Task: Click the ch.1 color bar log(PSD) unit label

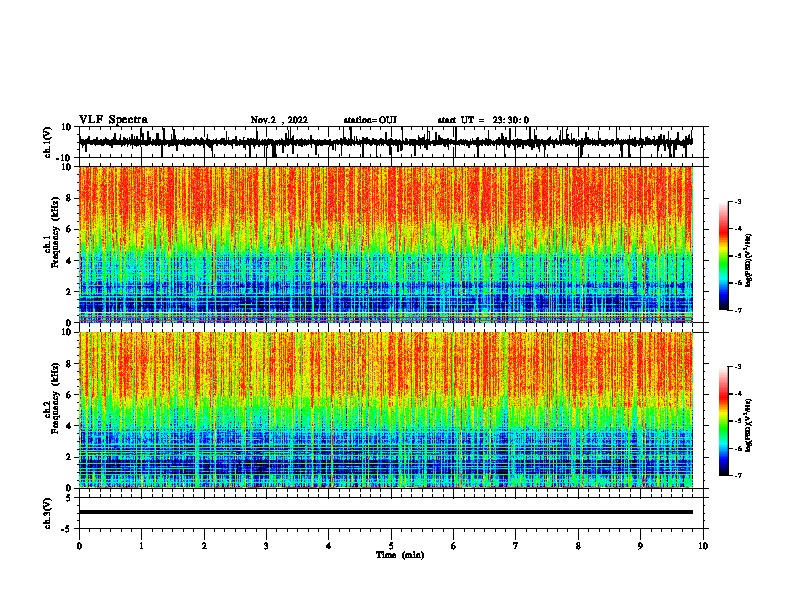Action: click(749, 261)
